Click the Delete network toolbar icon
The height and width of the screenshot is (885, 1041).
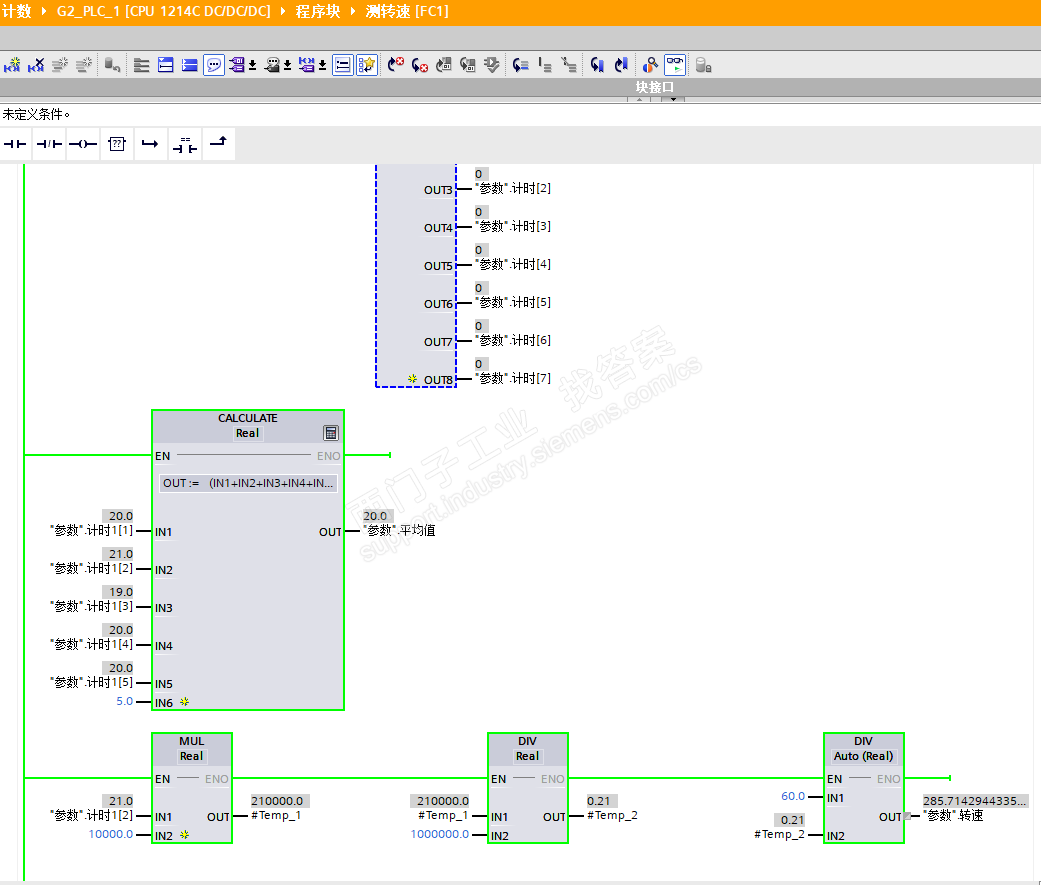point(36,65)
